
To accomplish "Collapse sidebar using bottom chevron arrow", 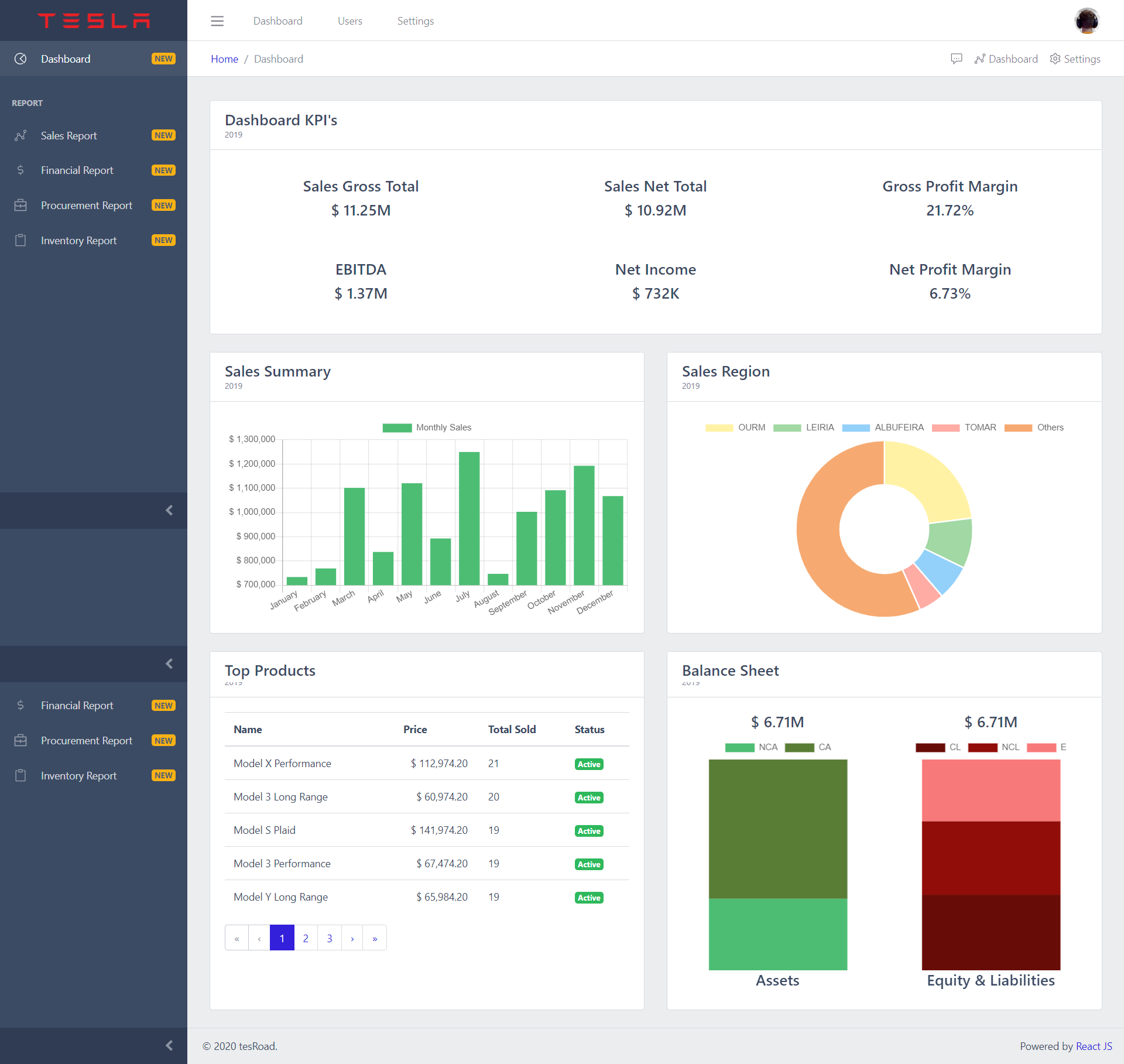I will point(169,1045).
